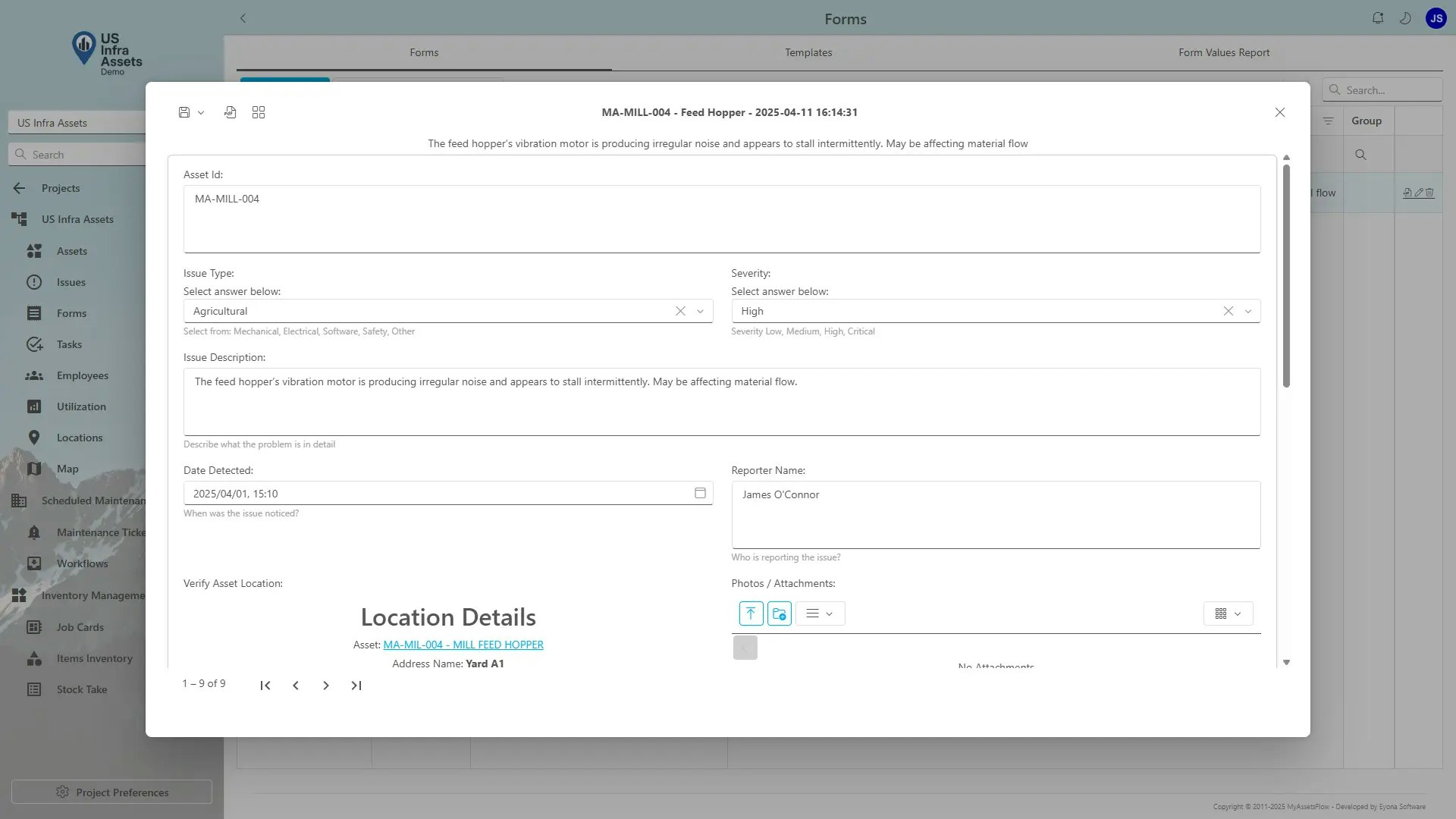Open Utilization in the sidebar
This screenshot has width=1456, height=819.
point(81,406)
